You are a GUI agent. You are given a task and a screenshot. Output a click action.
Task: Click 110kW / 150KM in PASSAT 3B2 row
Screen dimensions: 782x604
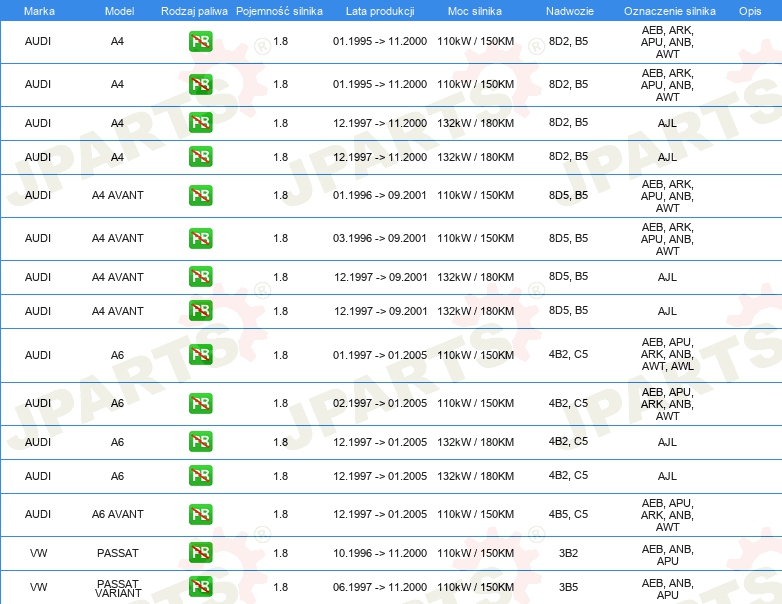point(475,553)
